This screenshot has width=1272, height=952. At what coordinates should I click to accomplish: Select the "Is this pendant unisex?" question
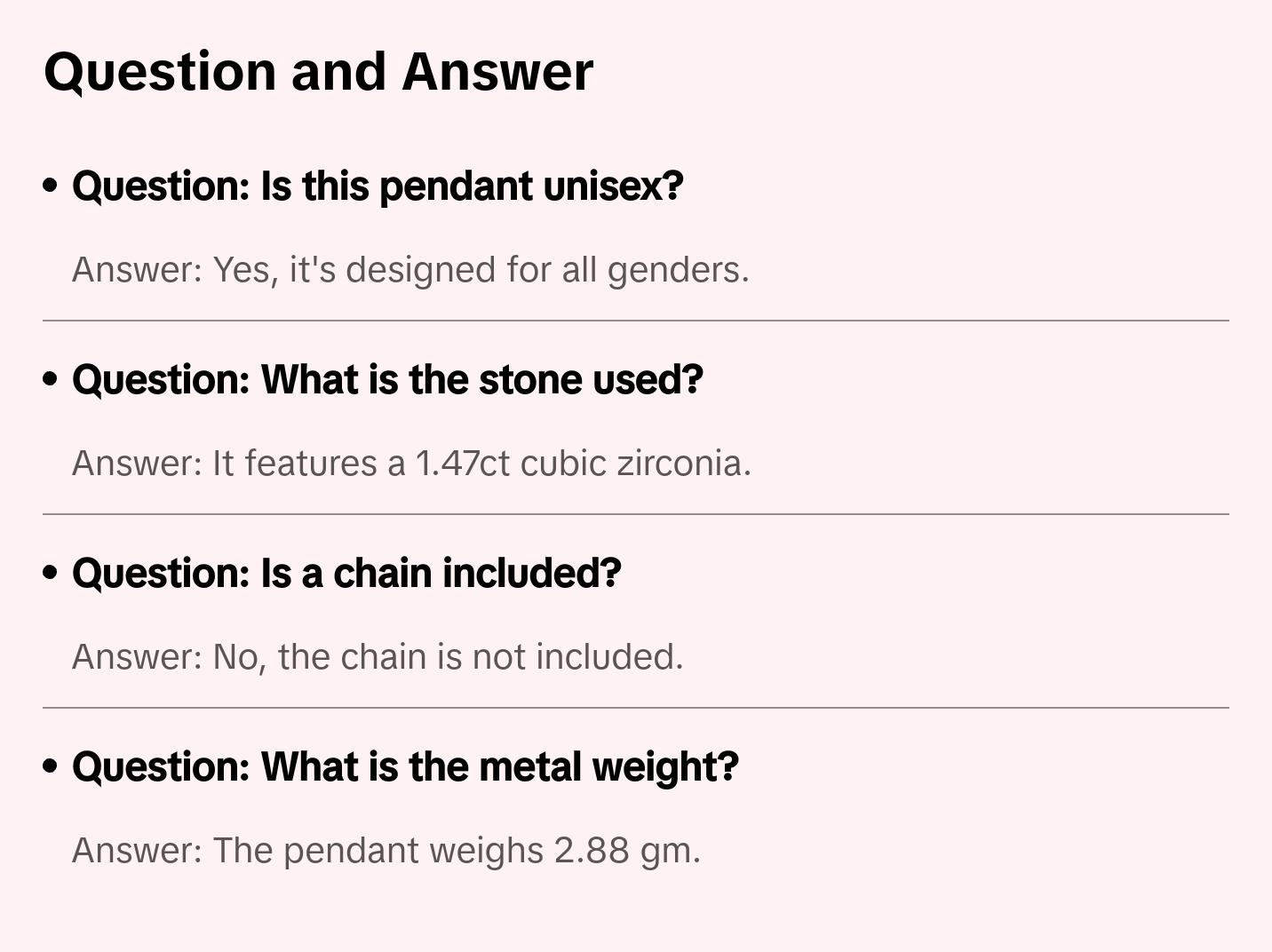point(378,186)
